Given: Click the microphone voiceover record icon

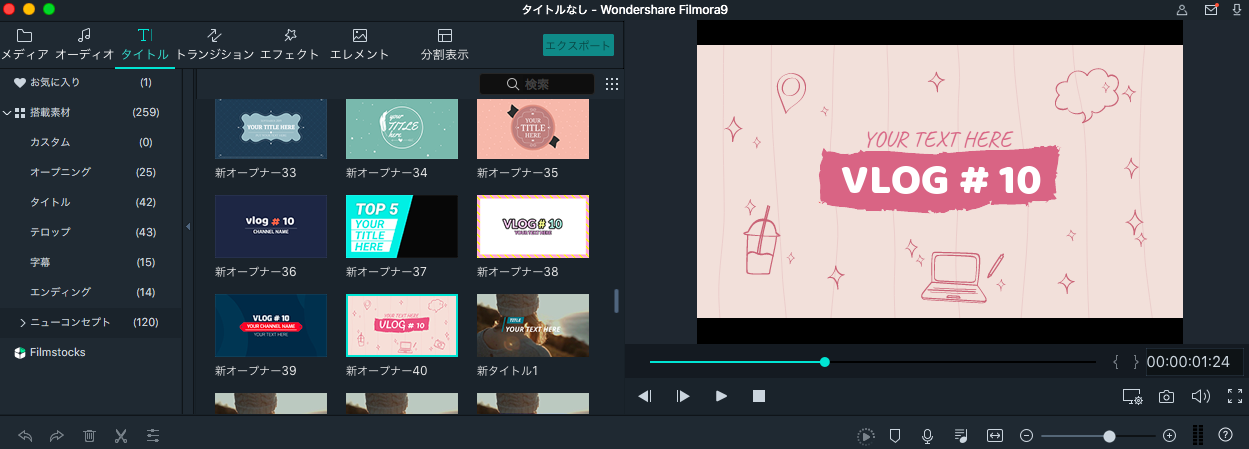Looking at the screenshot, I should point(928,436).
